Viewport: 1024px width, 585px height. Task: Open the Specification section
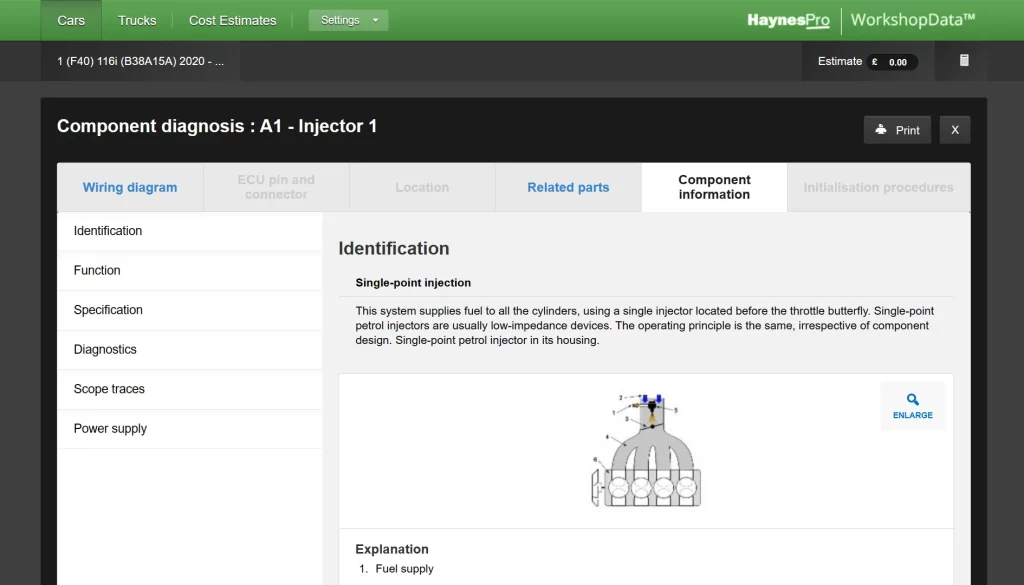point(108,310)
